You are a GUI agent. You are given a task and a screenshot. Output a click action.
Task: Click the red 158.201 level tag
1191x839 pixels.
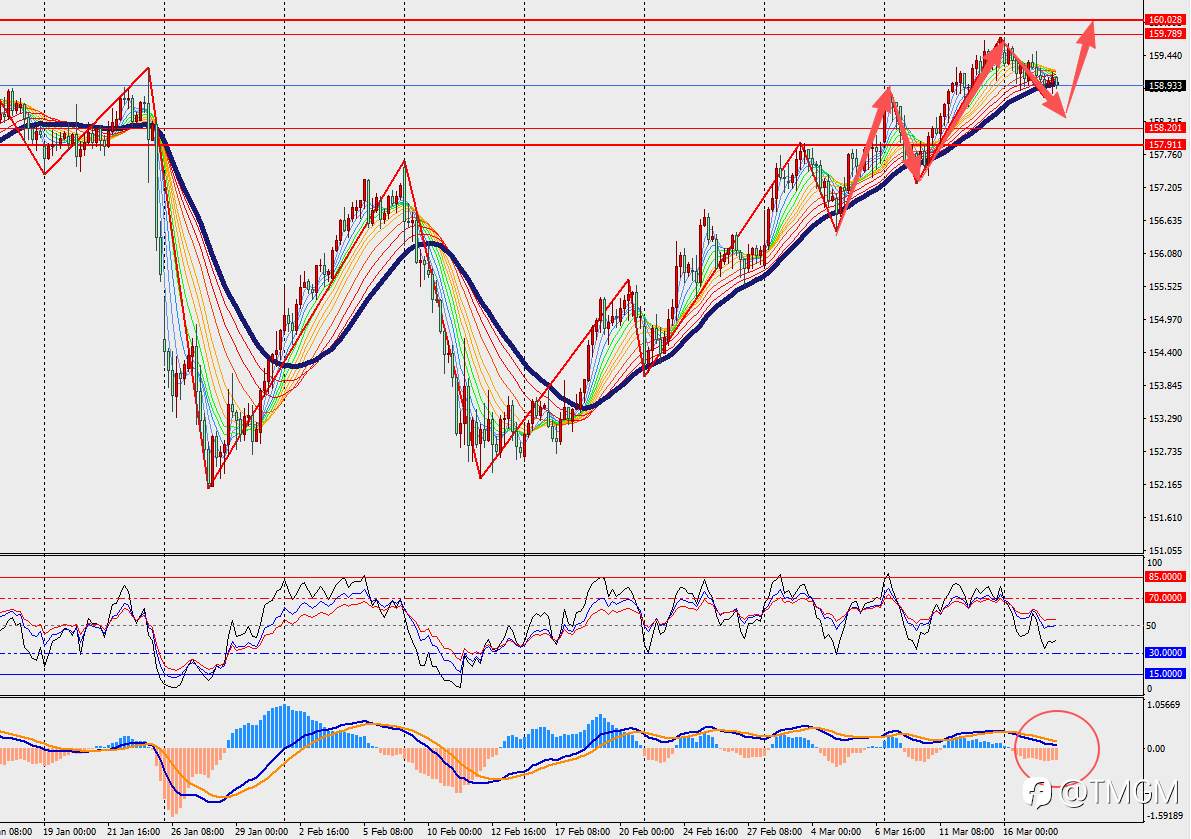click(x=1165, y=128)
